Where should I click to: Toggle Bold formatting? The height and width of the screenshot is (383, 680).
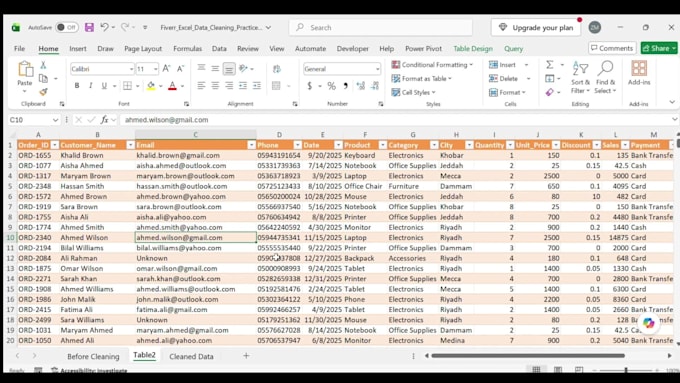coord(77,85)
